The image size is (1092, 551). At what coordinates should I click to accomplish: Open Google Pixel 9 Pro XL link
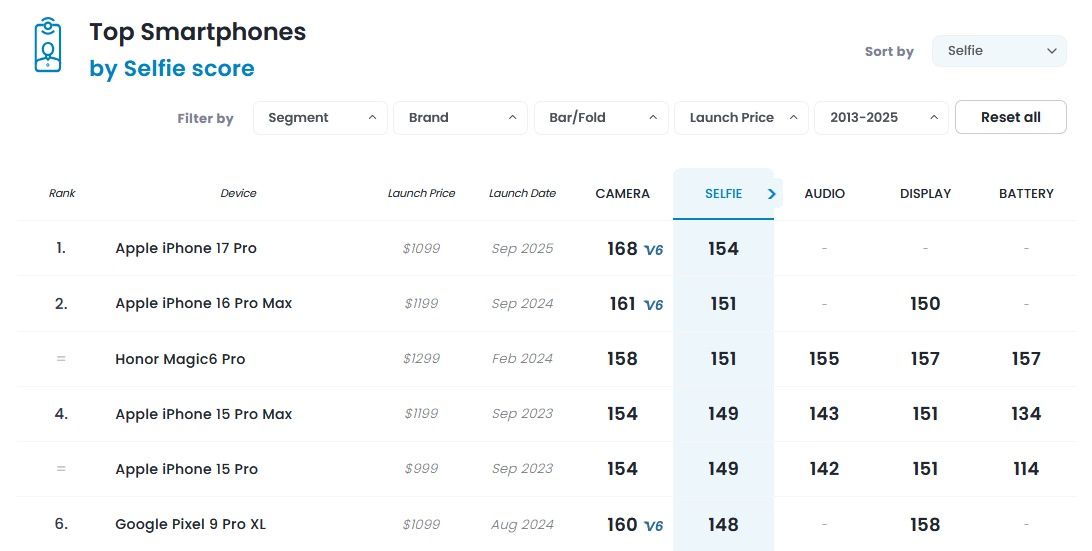[191, 524]
